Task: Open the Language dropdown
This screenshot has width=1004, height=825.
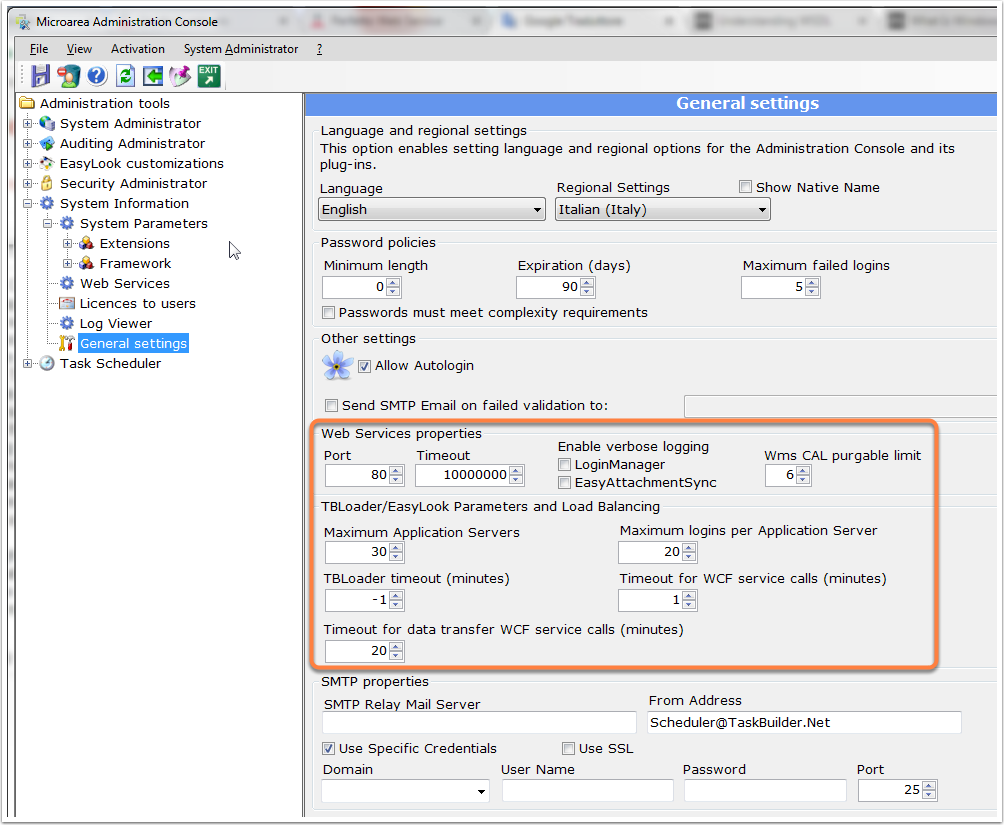Action: [x=432, y=209]
